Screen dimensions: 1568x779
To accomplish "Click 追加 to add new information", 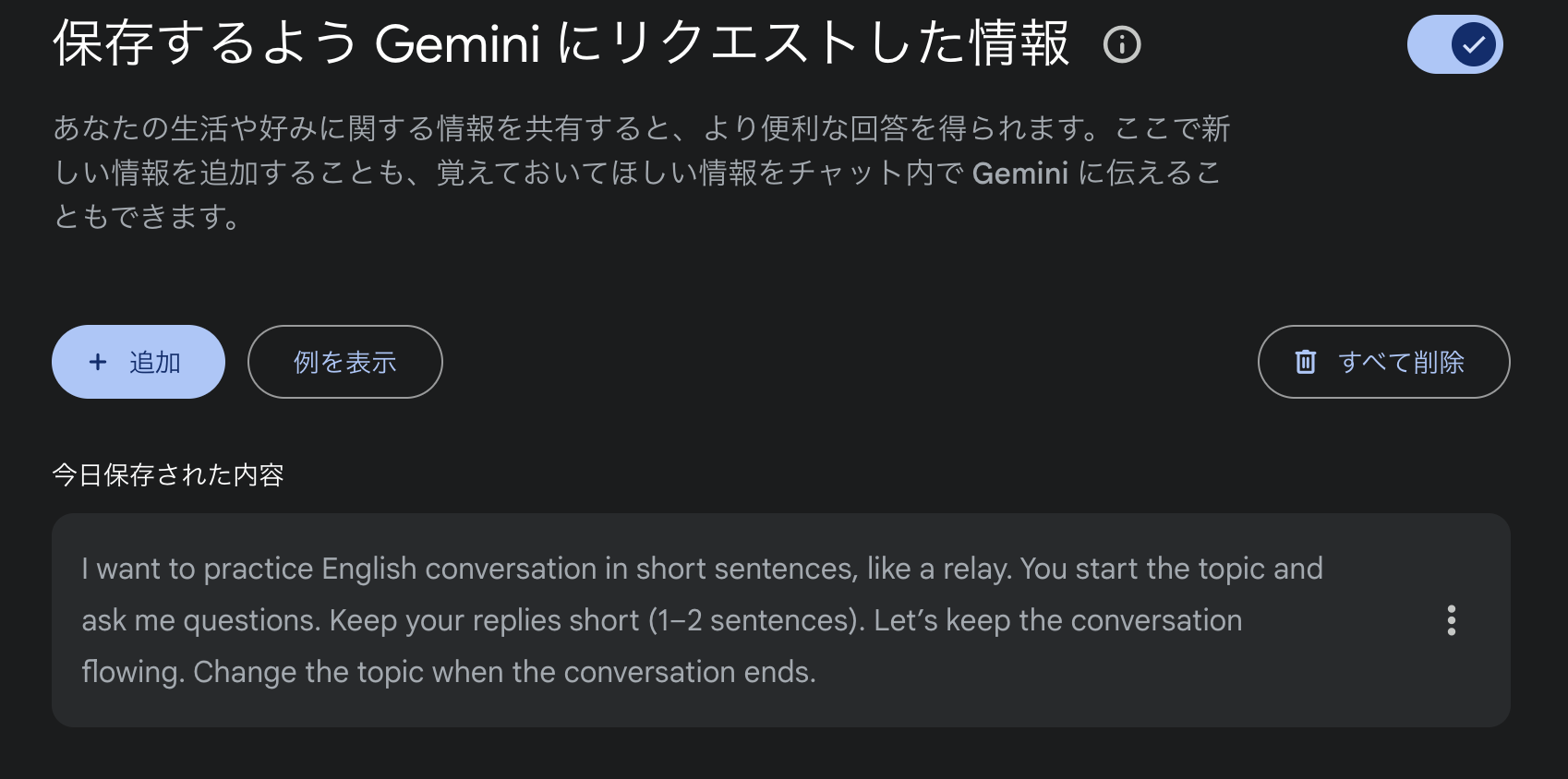I will click(138, 362).
